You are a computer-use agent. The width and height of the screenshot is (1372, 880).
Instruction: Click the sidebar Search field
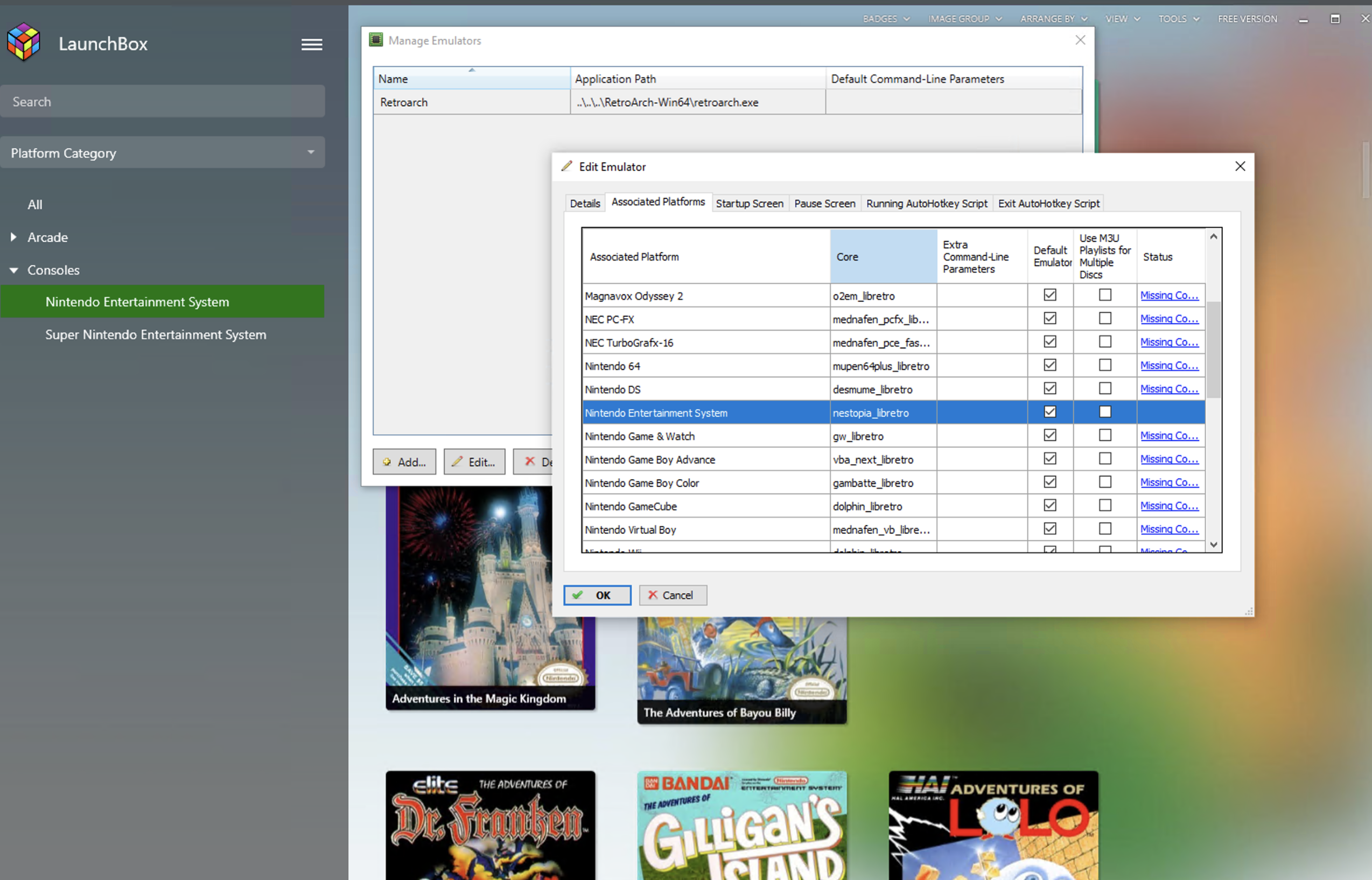point(162,101)
